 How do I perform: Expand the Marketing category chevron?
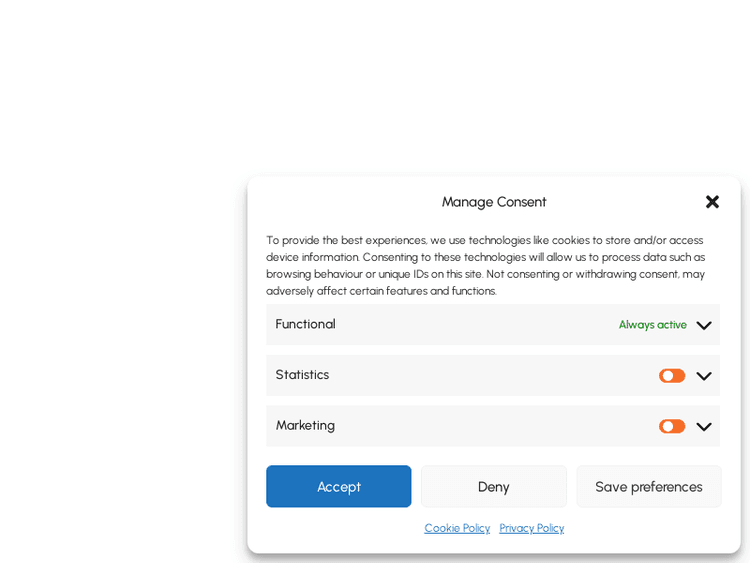click(704, 426)
